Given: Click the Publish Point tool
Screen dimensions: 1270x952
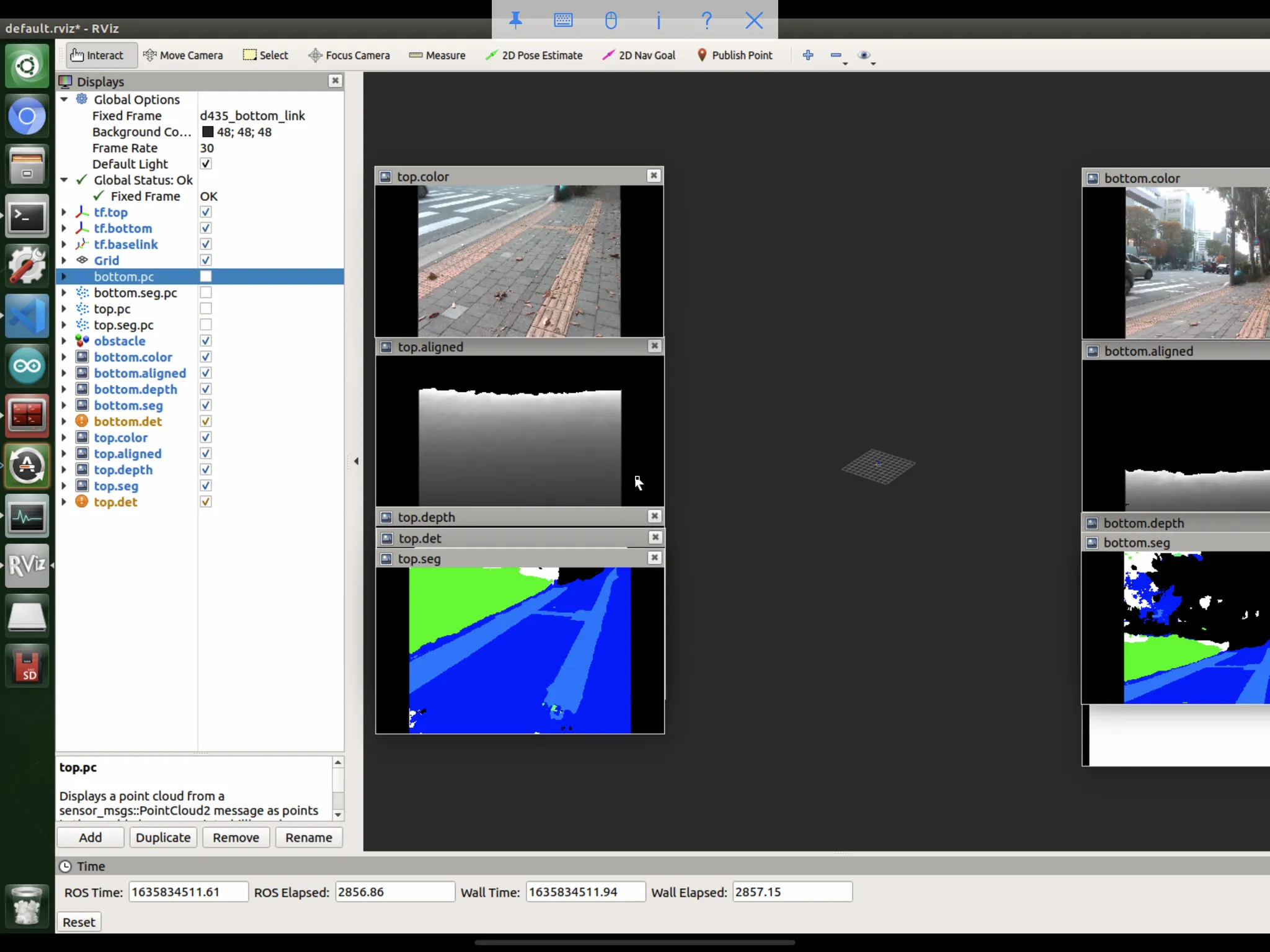Looking at the screenshot, I should tap(735, 55).
